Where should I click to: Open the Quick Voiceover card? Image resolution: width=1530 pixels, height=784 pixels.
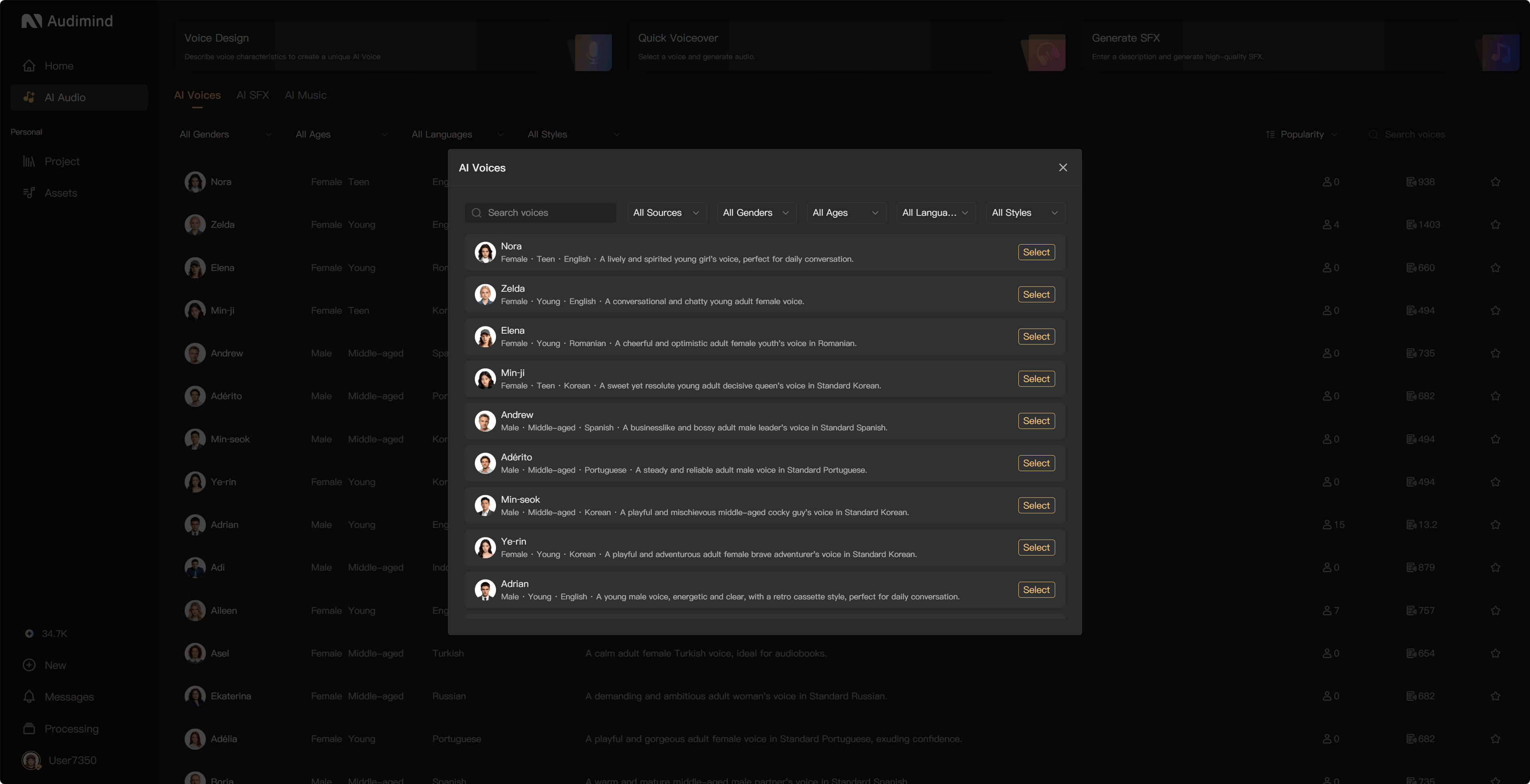(x=847, y=47)
